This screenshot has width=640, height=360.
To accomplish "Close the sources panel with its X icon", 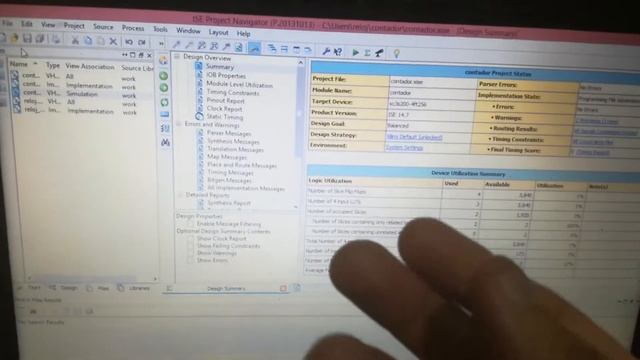I will point(149,55).
